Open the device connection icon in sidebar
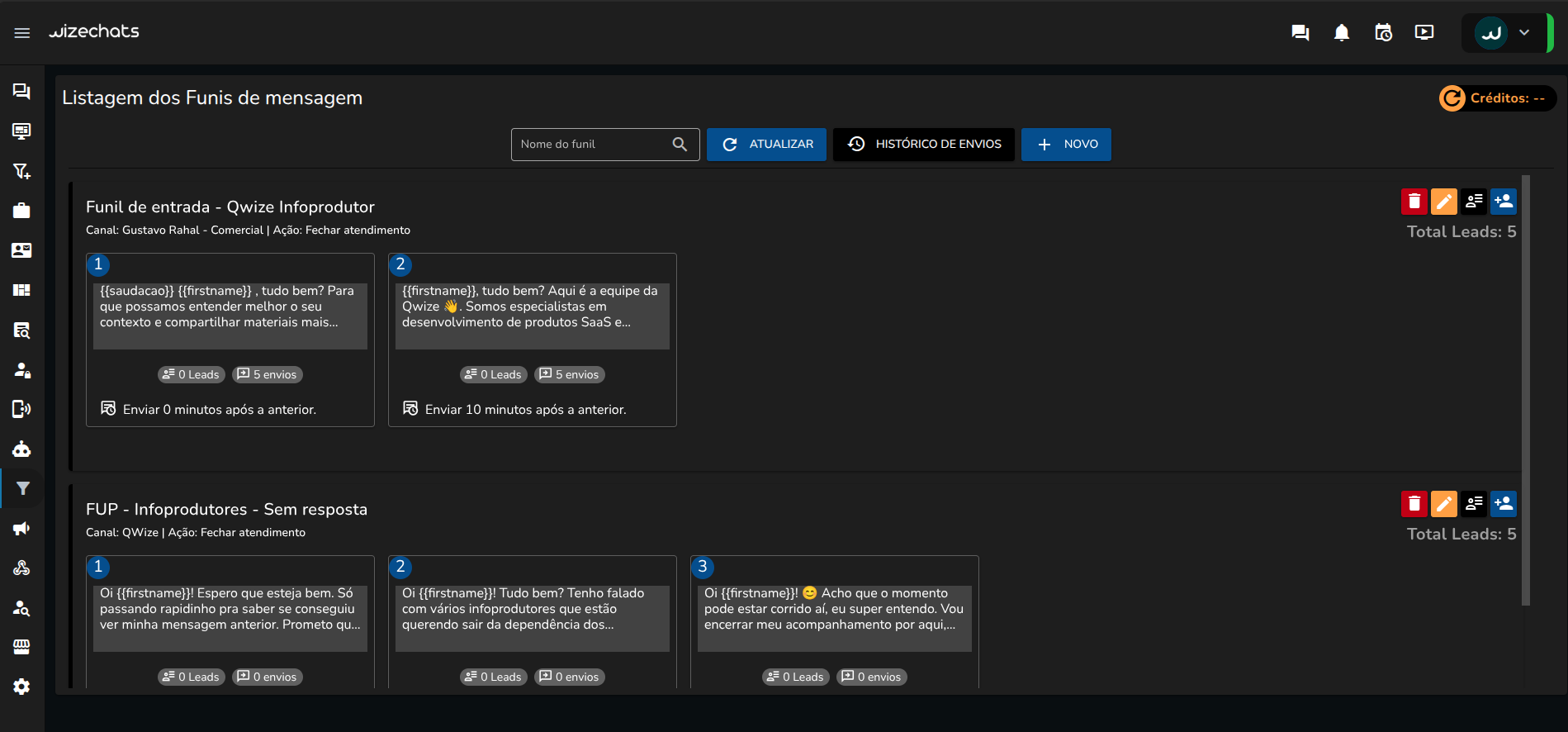Viewport: 1568px width, 732px height. click(x=22, y=409)
